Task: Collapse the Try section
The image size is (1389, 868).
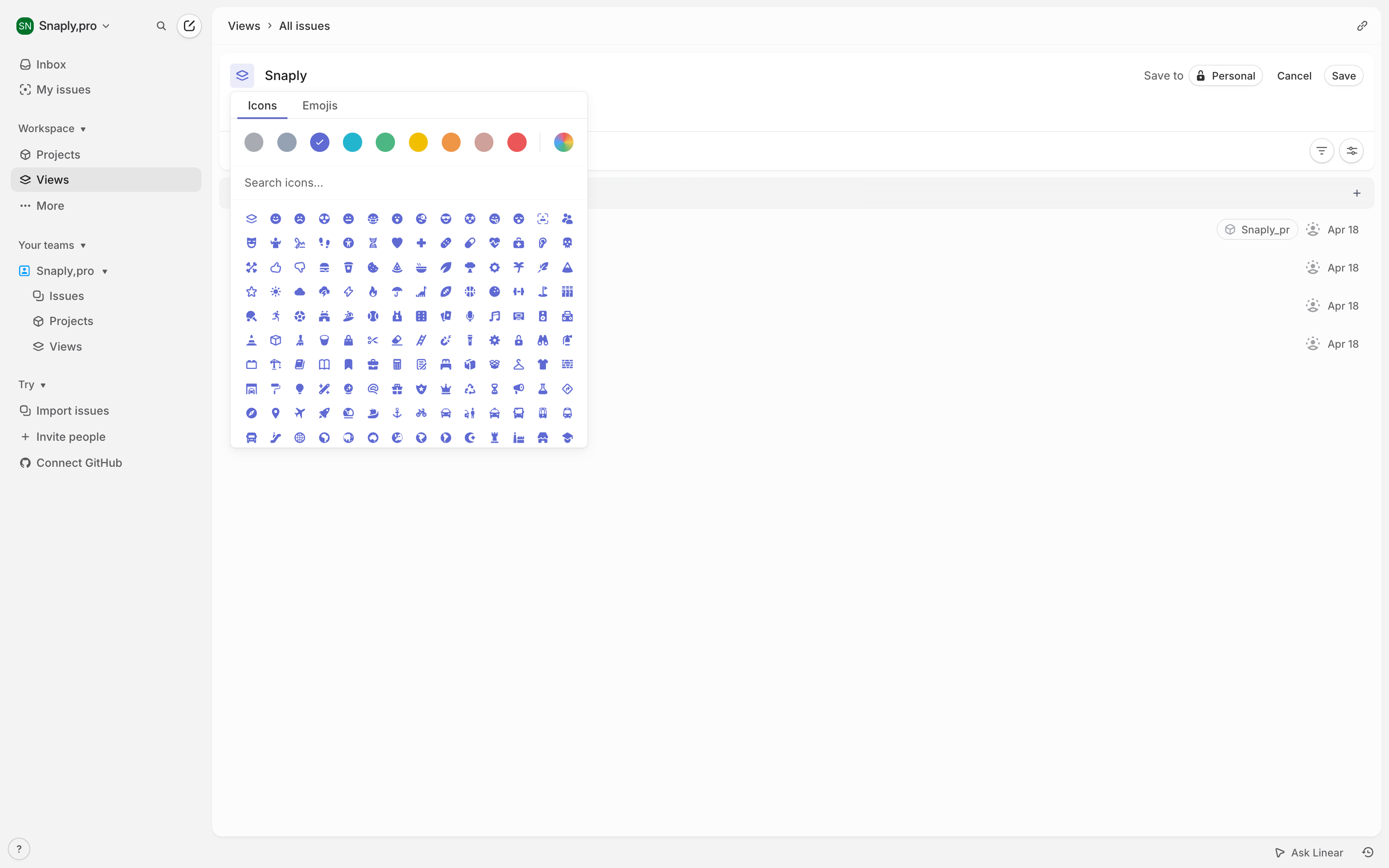Action: click(x=32, y=385)
